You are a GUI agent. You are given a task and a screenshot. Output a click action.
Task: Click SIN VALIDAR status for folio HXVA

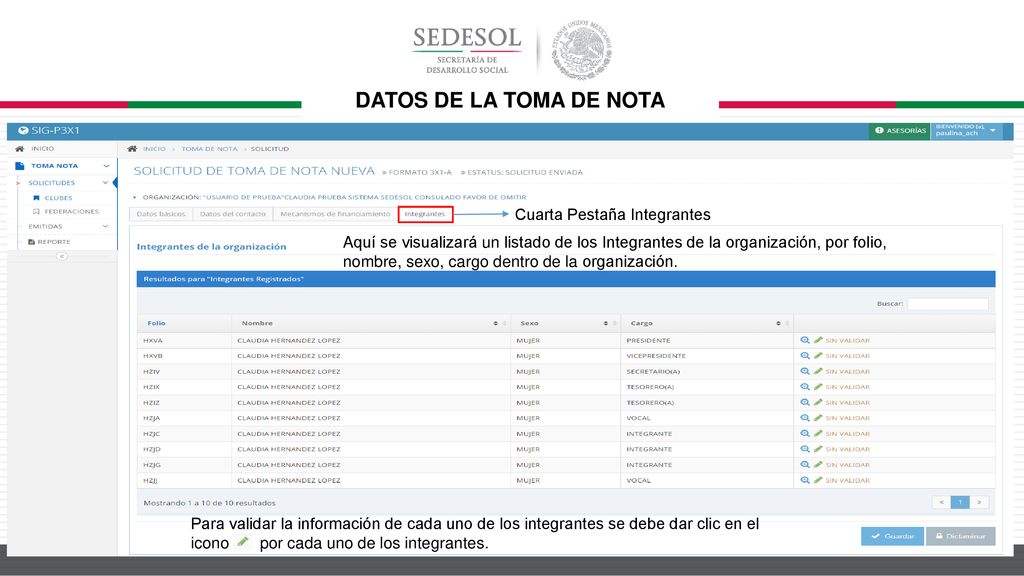pyautogui.click(x=848, y=340)
